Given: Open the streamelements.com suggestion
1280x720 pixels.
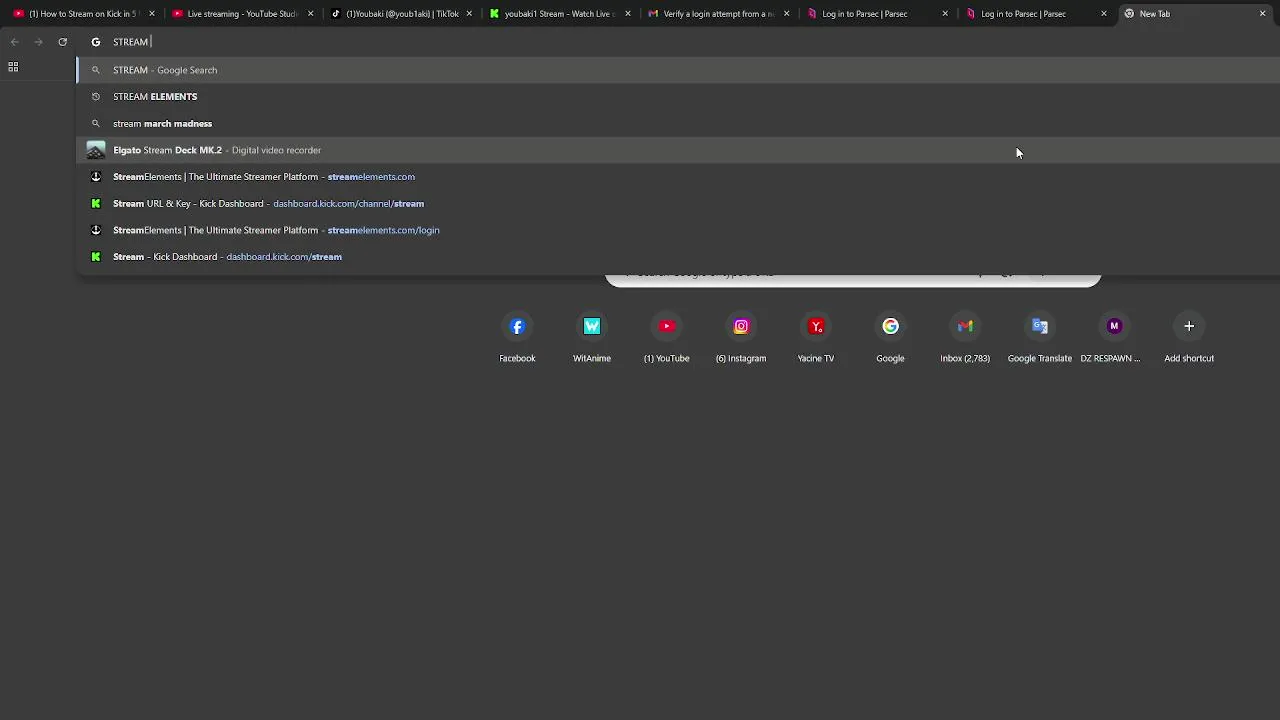Looking at the screenshot, I should coord(678,177).
